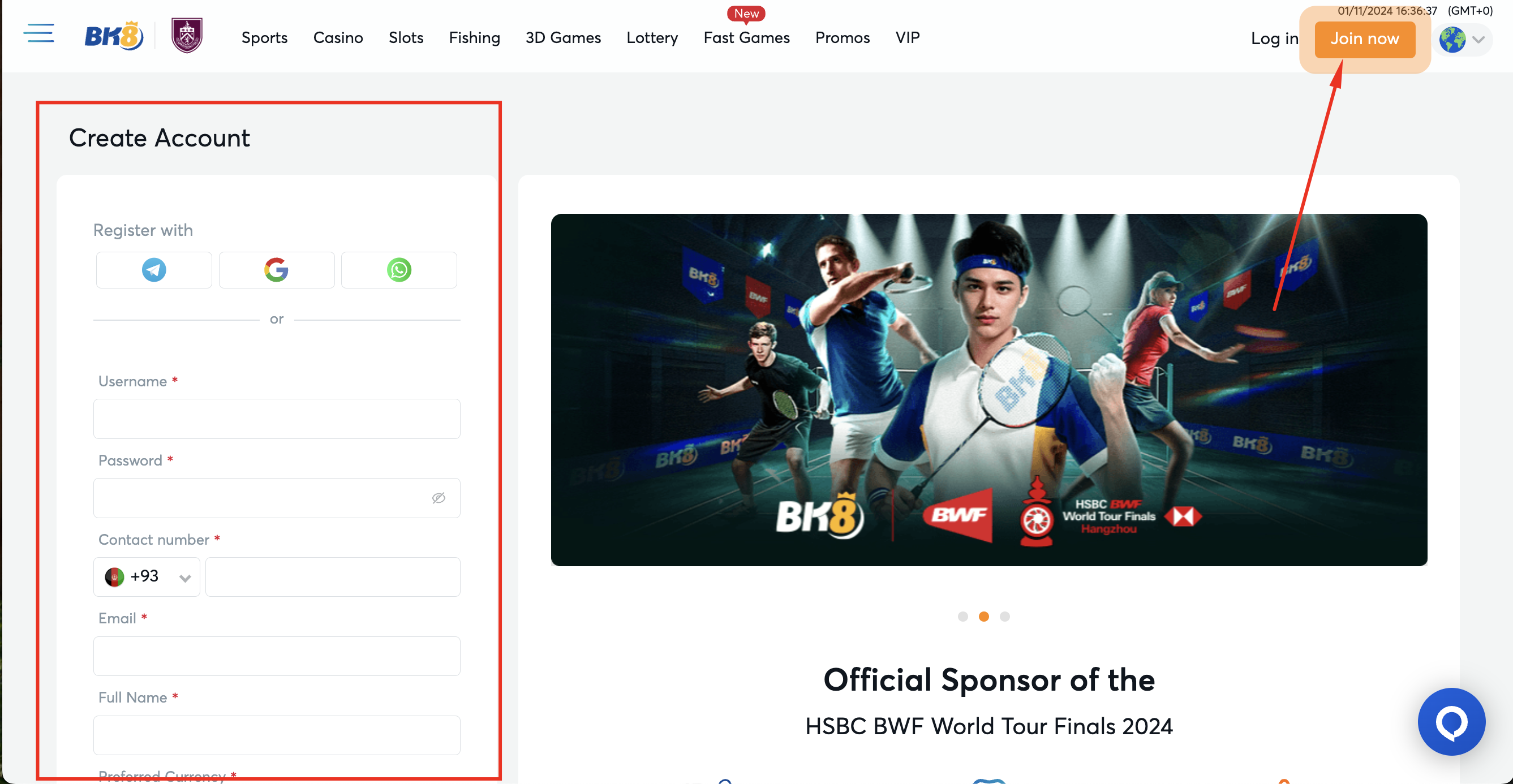Register with Google icon button
This screenshot has height=784, width=1513.
coord(276,270)
